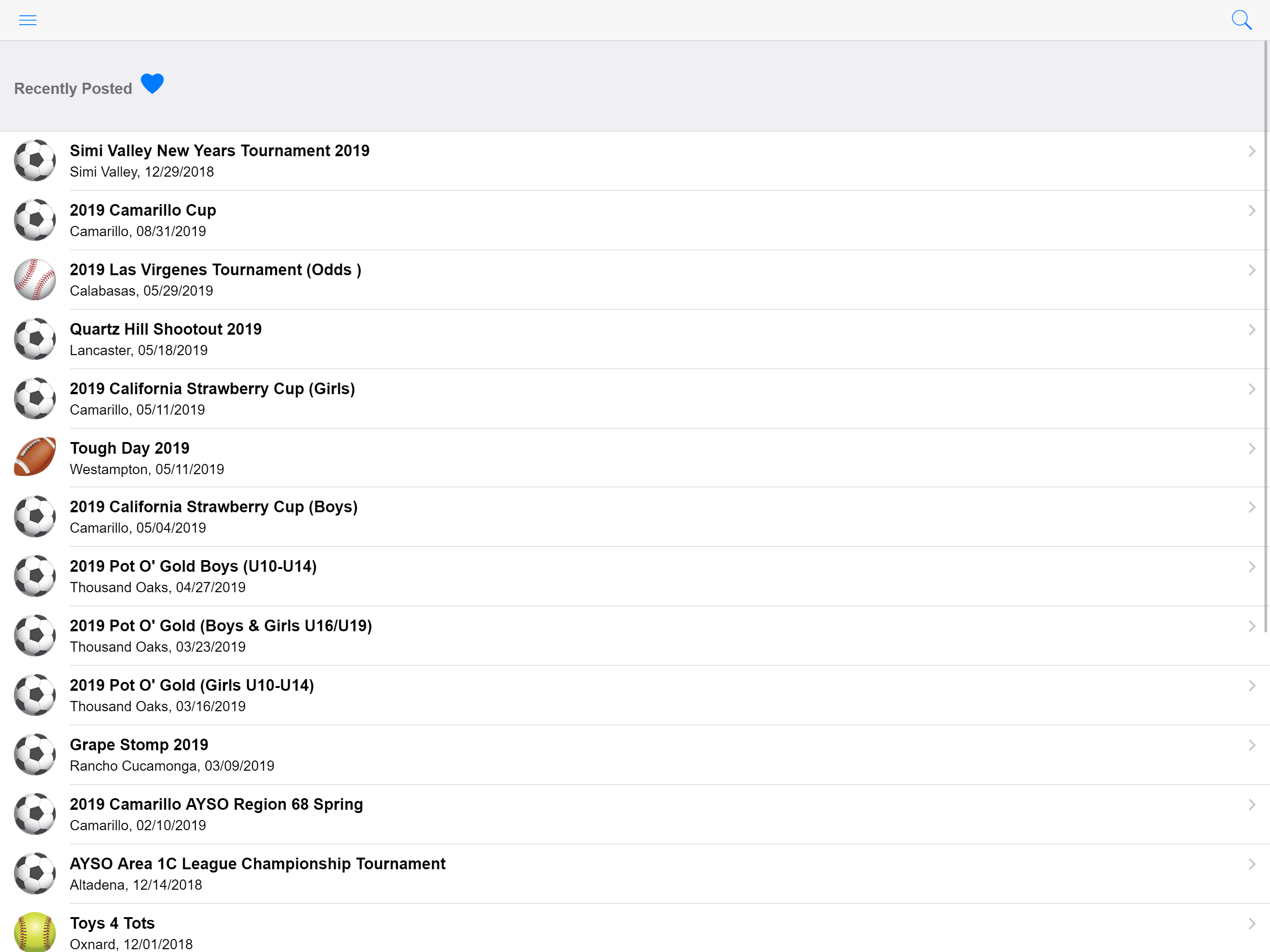Expand chevron on Strawberry Cup (Girls) row

pyautogui.click(x=1251, y=389)
